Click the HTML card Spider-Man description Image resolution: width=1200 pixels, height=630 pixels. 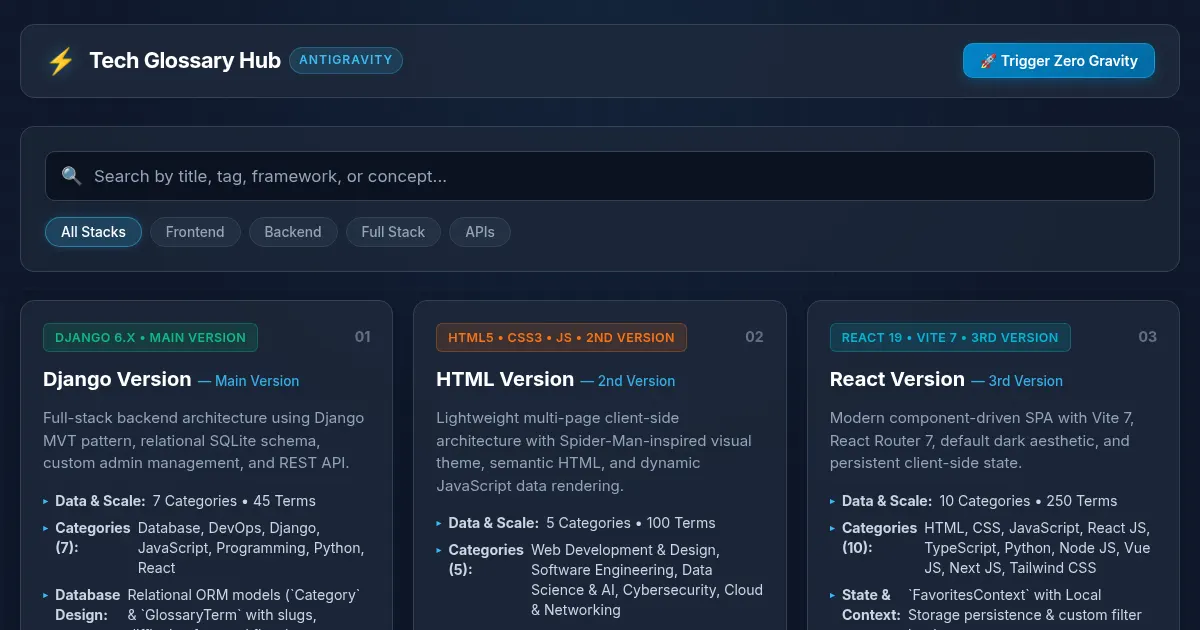pyautogui.click(x=598, y=451)
